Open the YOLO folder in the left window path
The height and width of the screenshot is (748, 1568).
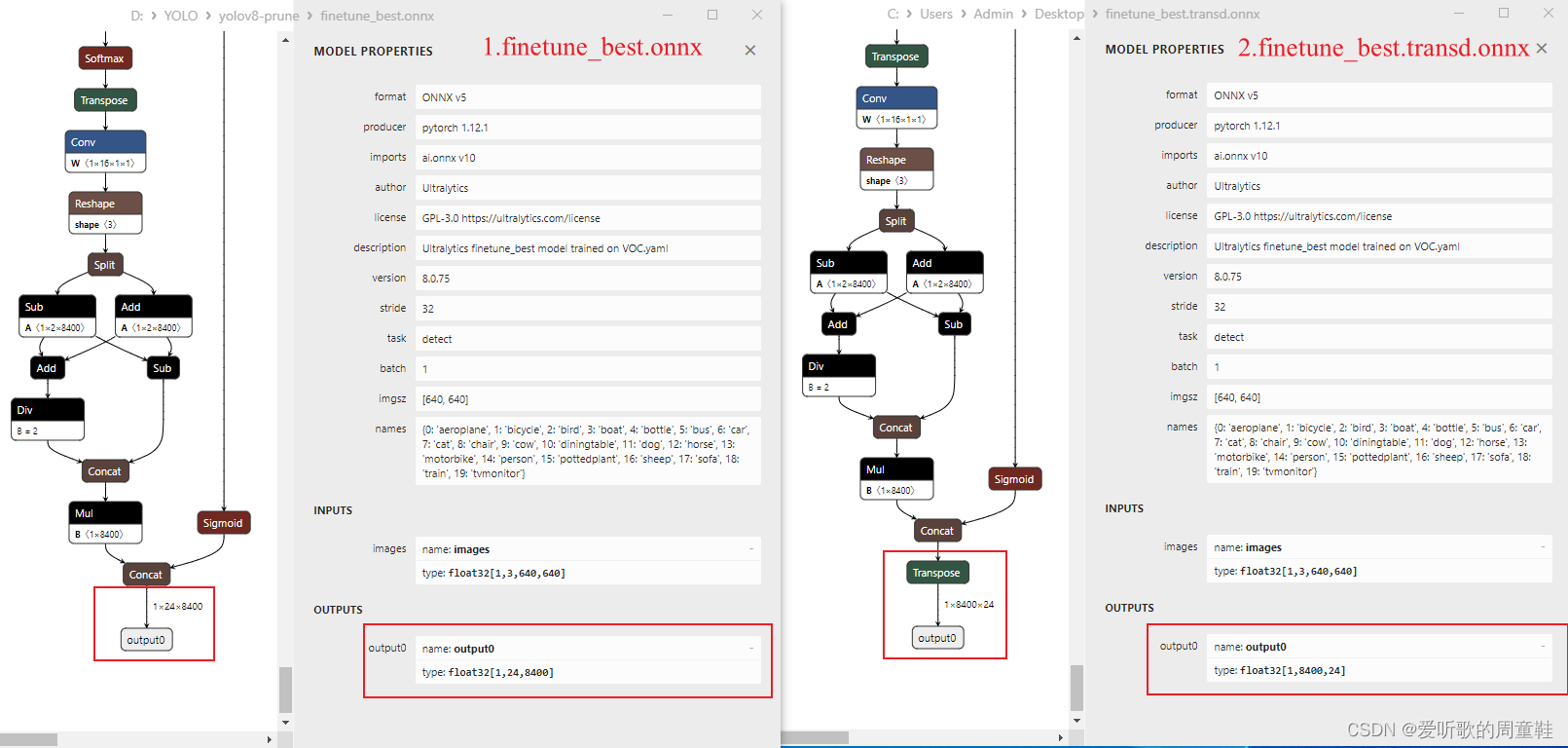(x=181, y=16)
